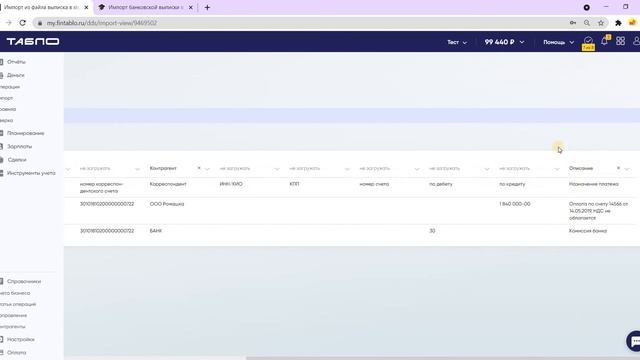
Task: Open the apps grid icon in header
Action: click(x=620, y=41)
